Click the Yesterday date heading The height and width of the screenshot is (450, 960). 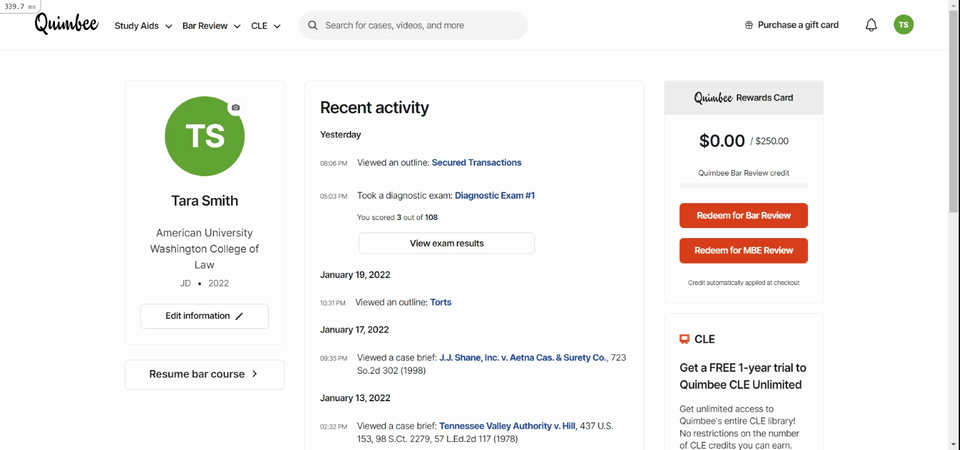[340, 135]
